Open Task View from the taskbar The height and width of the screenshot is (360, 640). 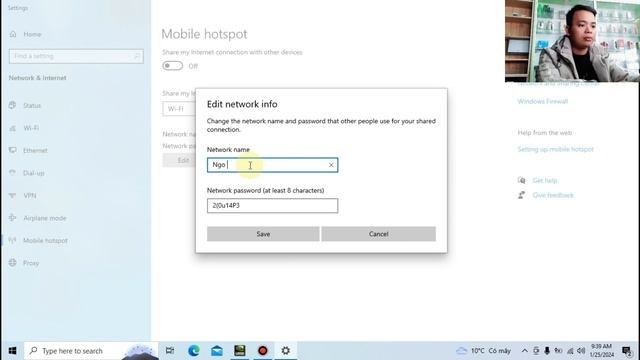pos(170,351)
